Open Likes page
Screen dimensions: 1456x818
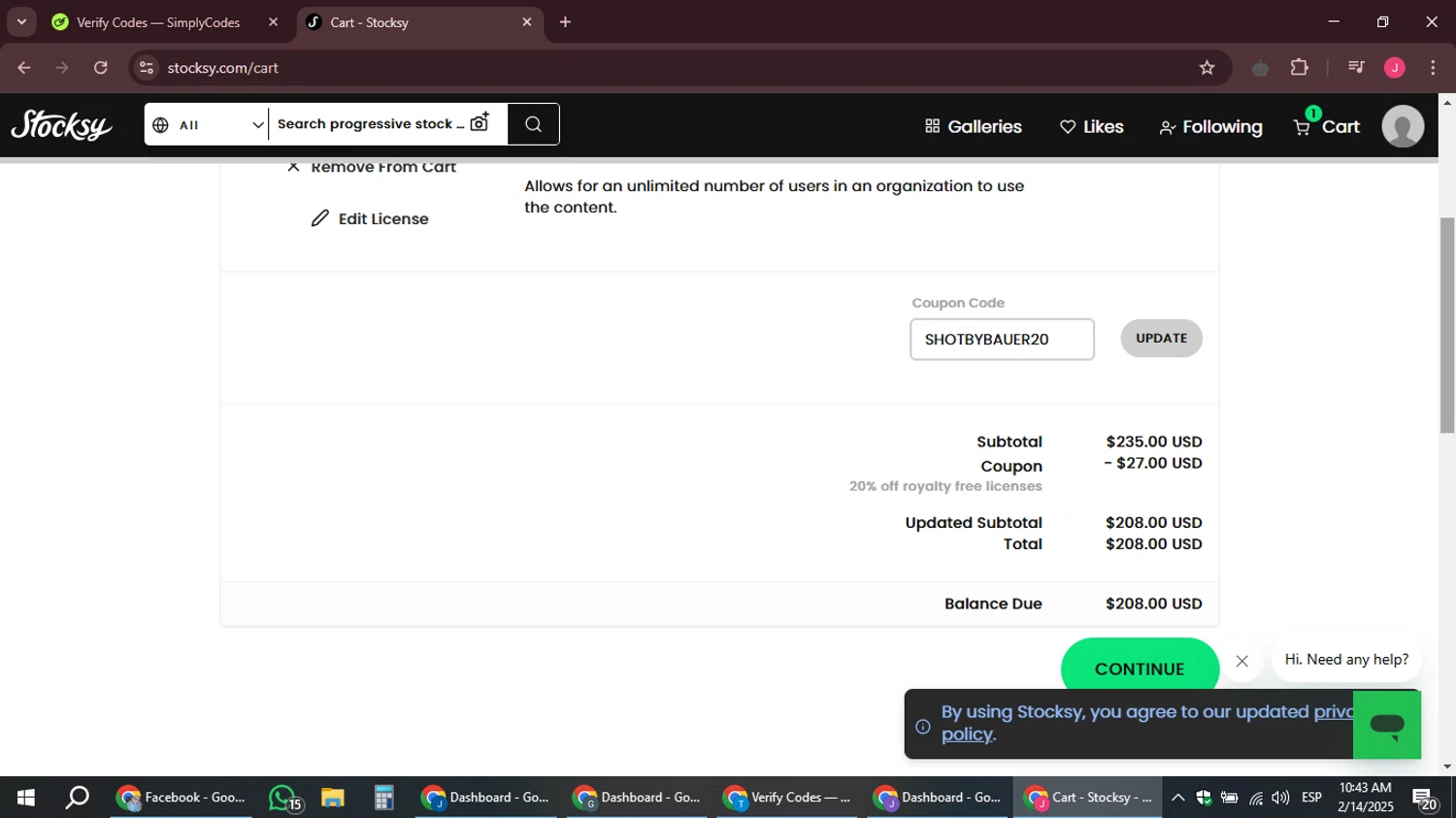(x=1091, y=126)
